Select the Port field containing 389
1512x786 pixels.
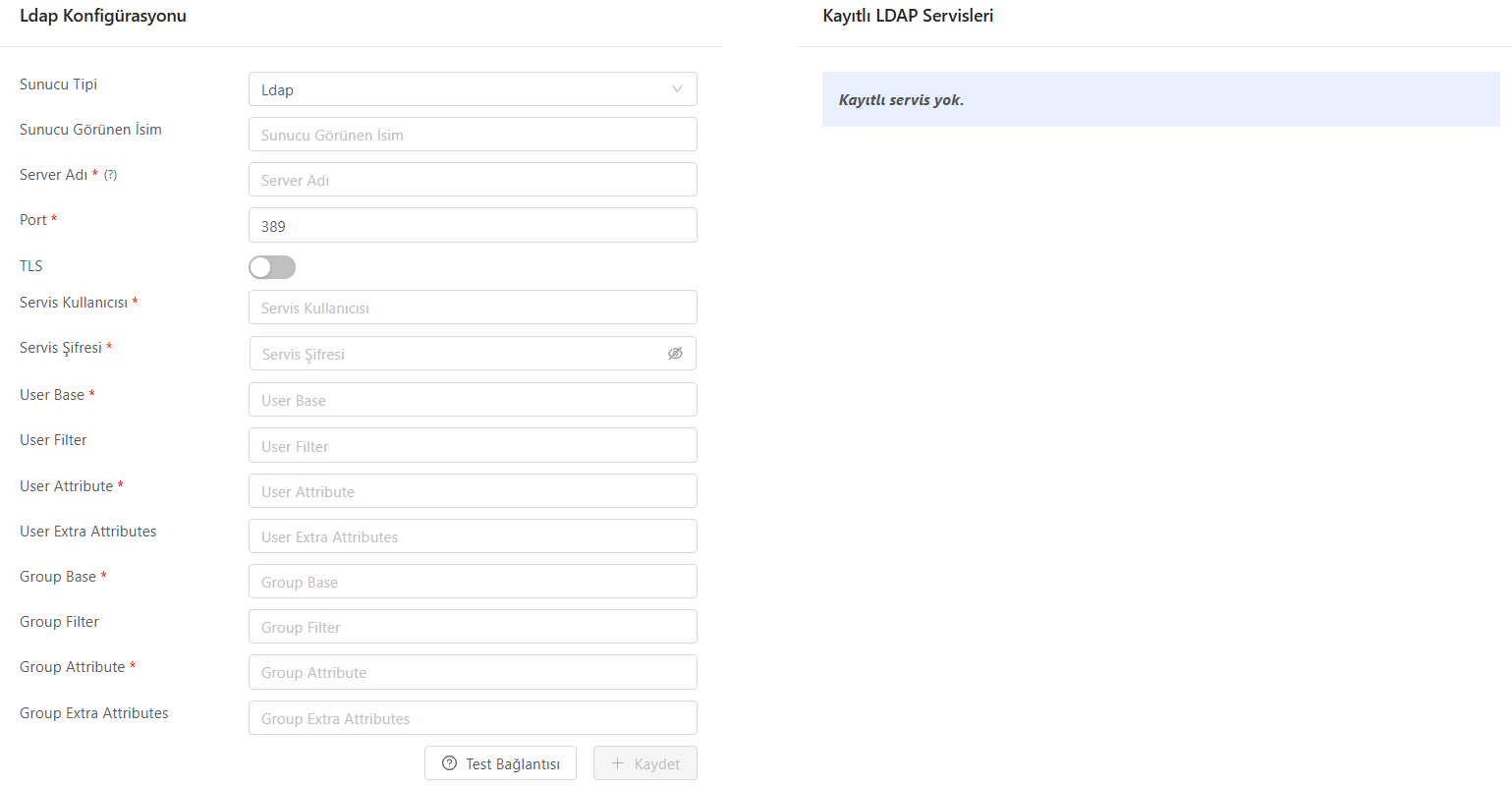pos(472,226)
